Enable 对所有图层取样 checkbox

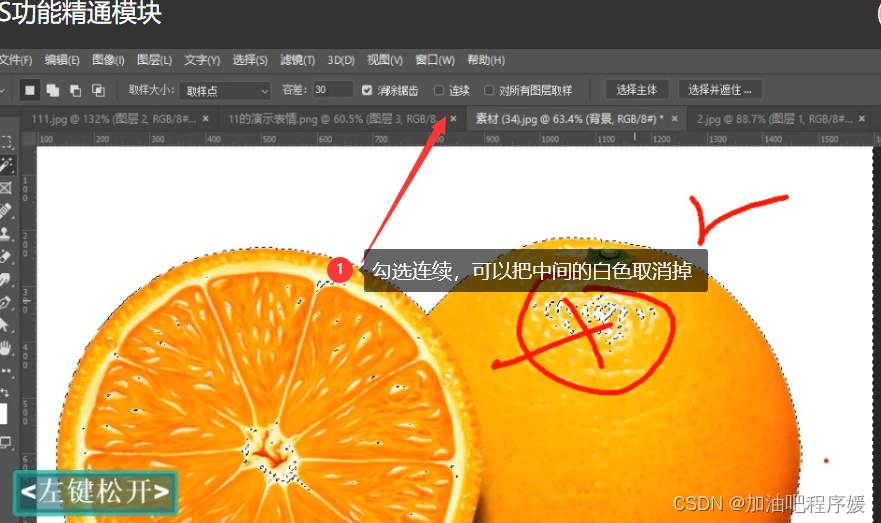pos(489,90)
